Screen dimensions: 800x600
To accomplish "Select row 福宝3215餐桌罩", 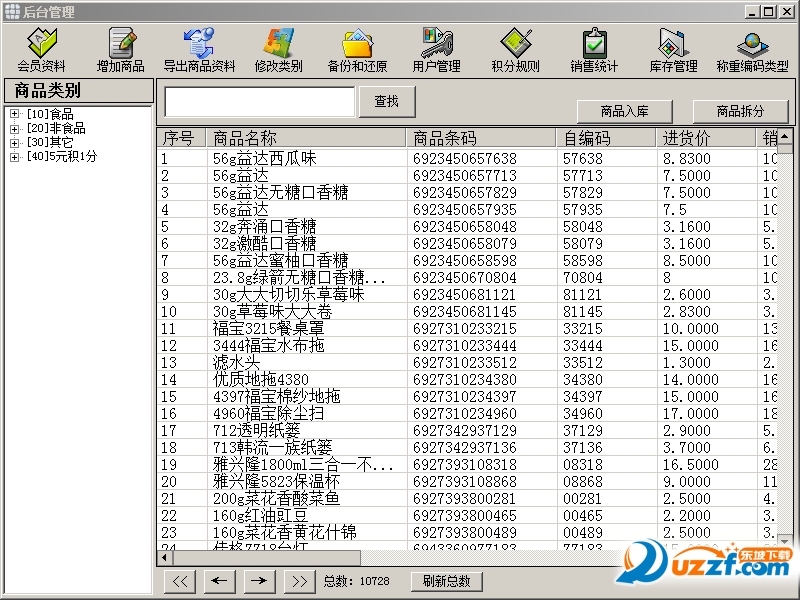I will (467, 329).
